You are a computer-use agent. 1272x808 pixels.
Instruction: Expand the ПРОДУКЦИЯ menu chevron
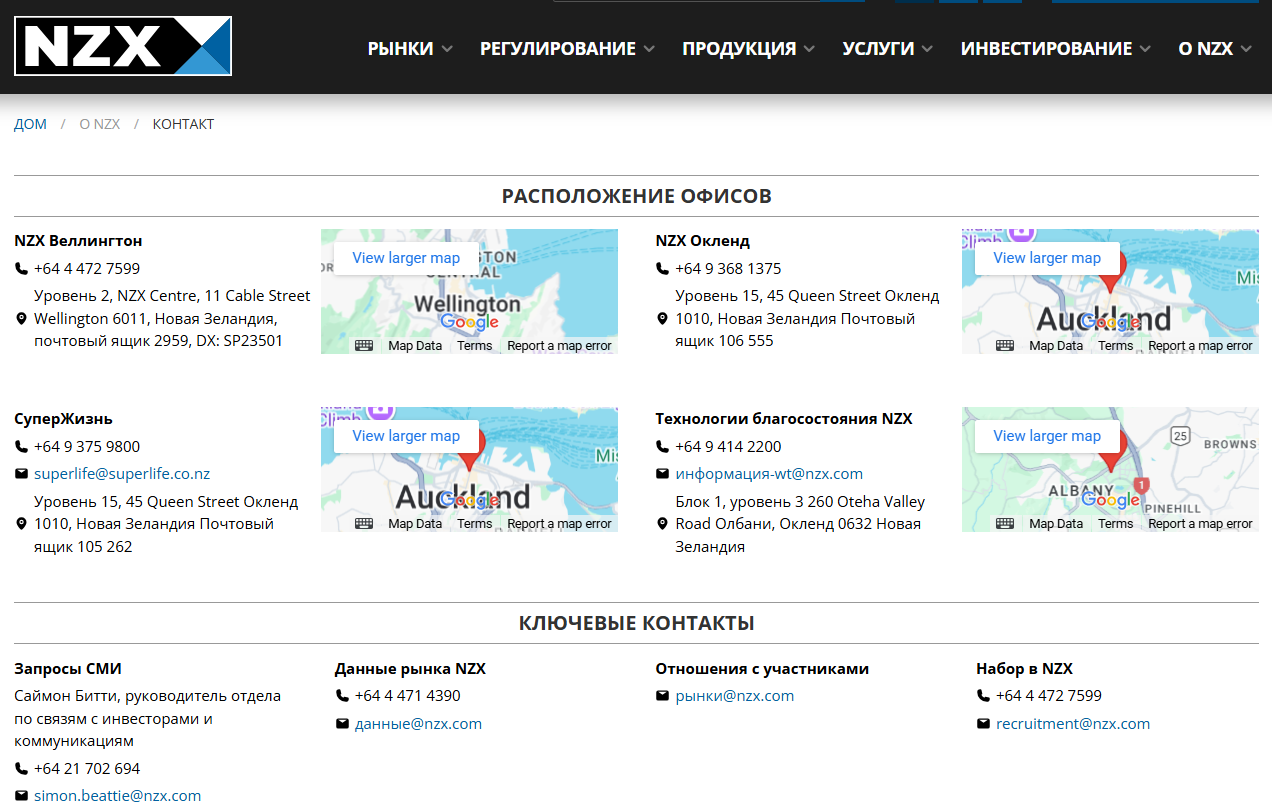click(809, 49)
